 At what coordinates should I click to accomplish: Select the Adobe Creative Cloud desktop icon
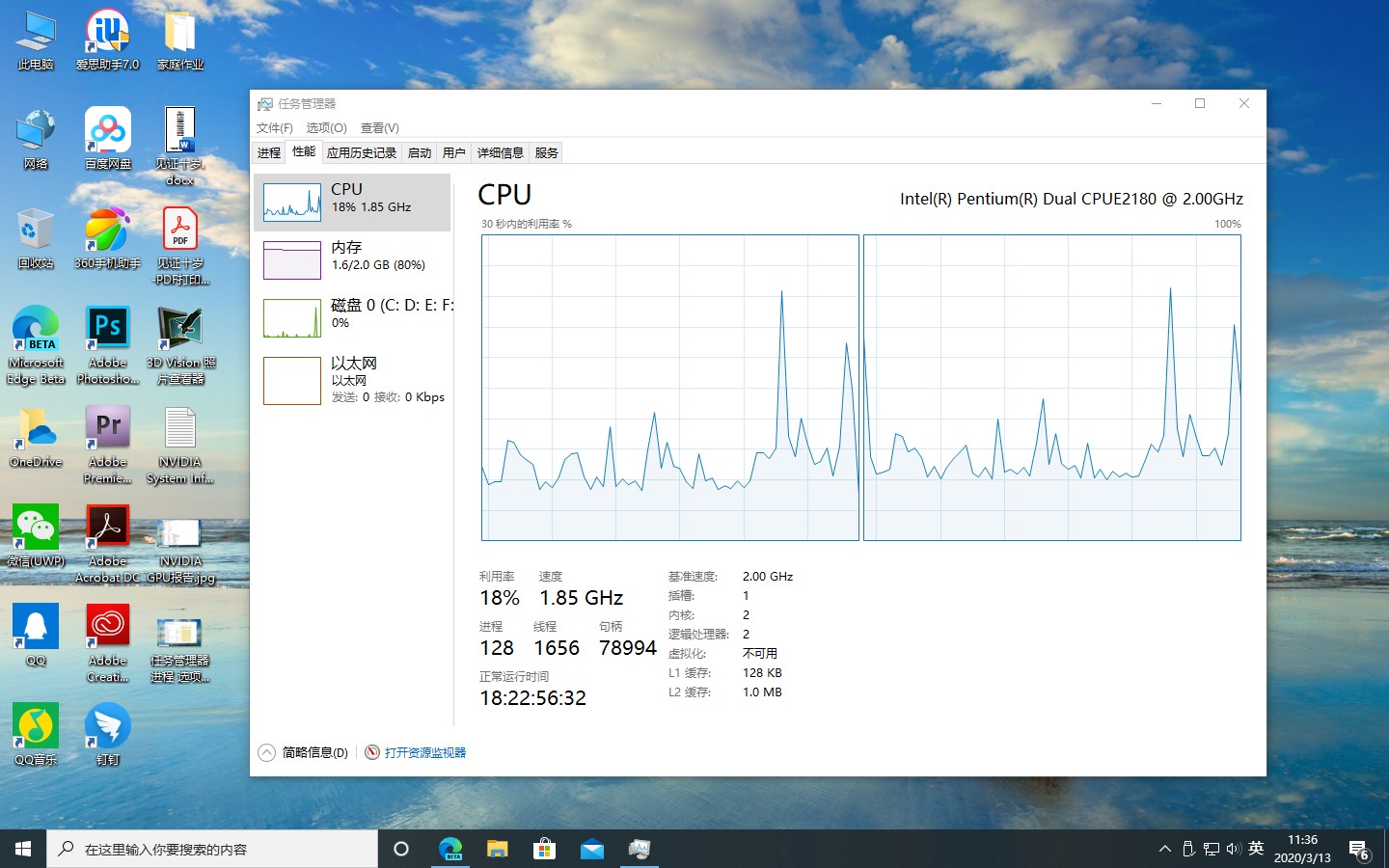pyautogui.click(x=108, y=644)
